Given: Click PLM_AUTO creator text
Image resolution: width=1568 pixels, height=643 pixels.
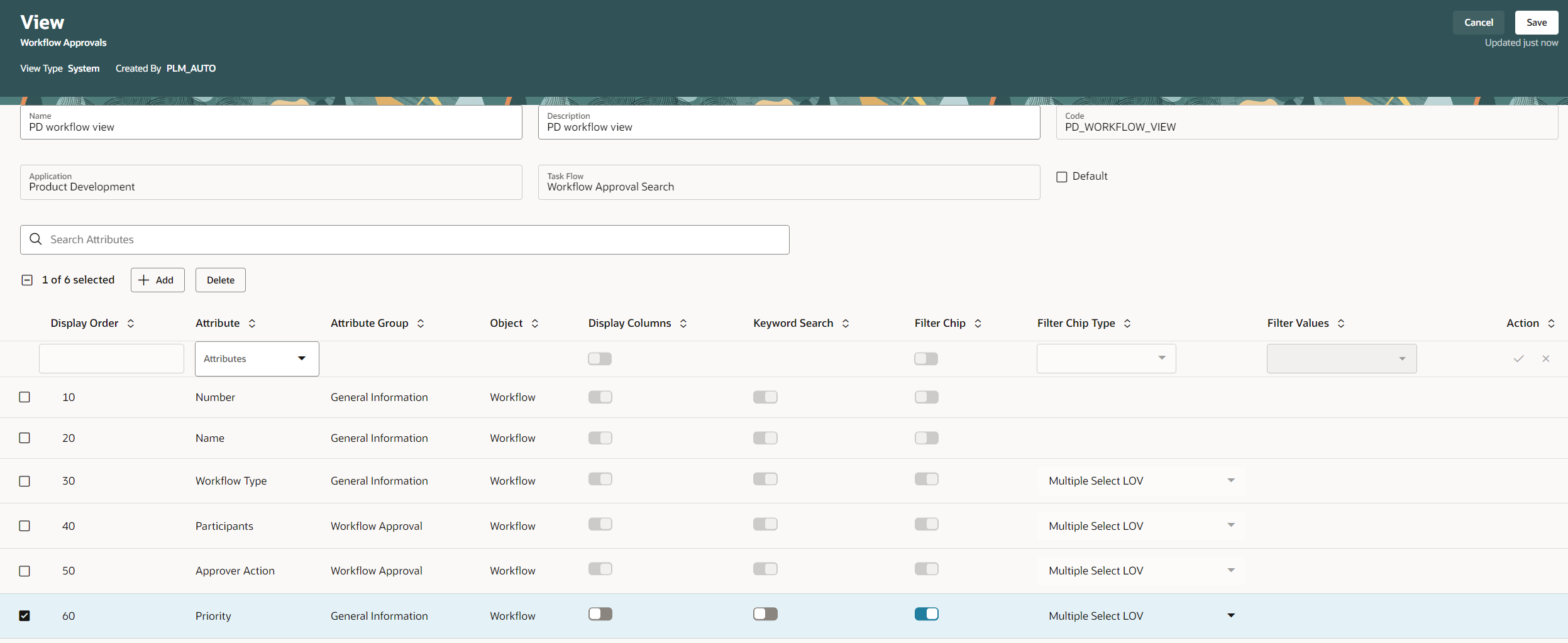Looking at the screenshot, I should (191, 69).
